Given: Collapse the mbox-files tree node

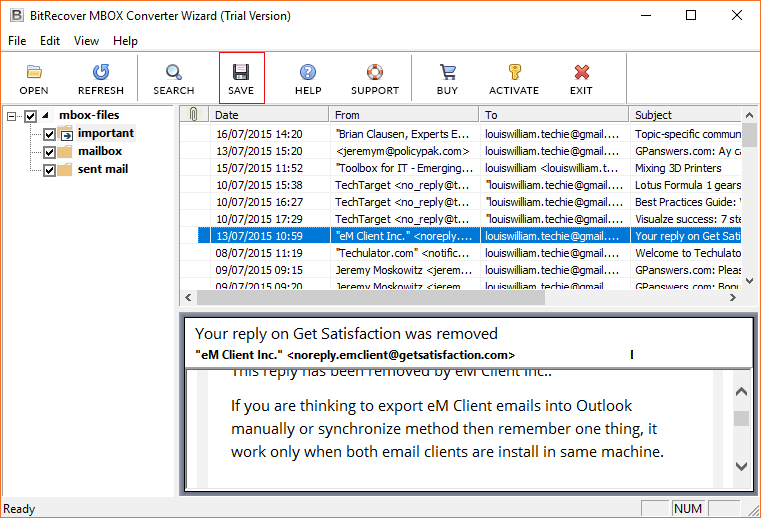Looking at the screenshot, I should tap(12, 116).
